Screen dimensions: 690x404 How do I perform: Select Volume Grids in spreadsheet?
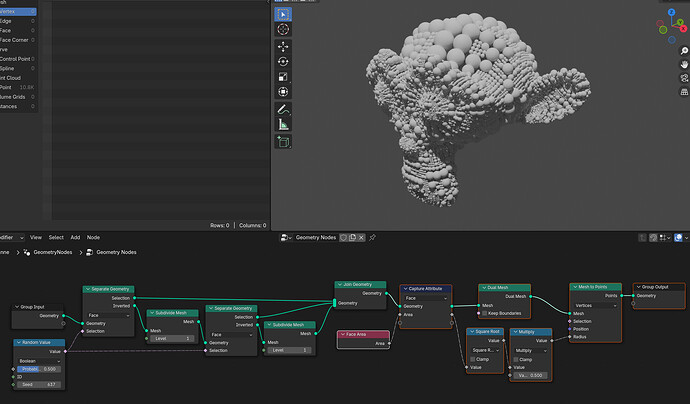tap(18, 97)
